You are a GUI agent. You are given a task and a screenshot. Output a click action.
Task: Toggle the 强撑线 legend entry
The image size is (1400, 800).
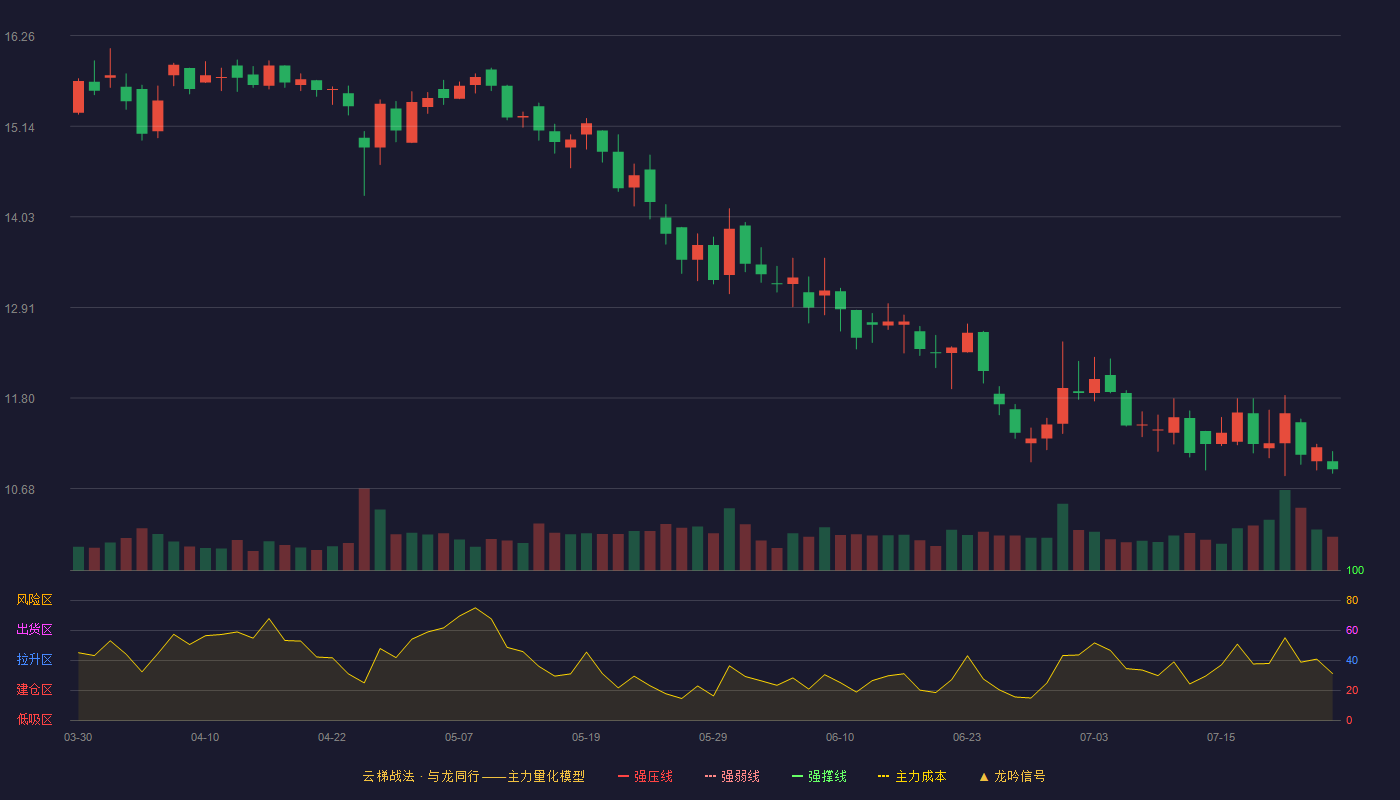pyautogui.click(x=819, y=776)
